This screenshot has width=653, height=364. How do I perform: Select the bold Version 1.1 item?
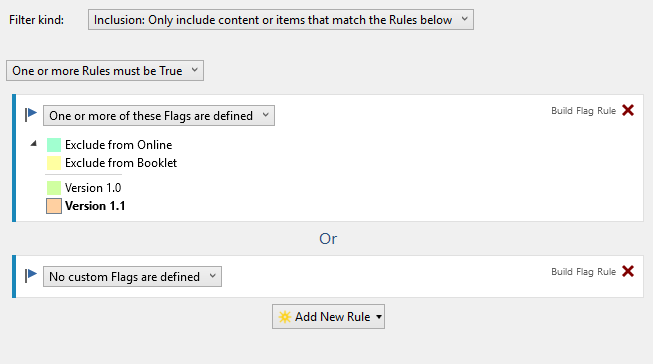pos(95,206)
